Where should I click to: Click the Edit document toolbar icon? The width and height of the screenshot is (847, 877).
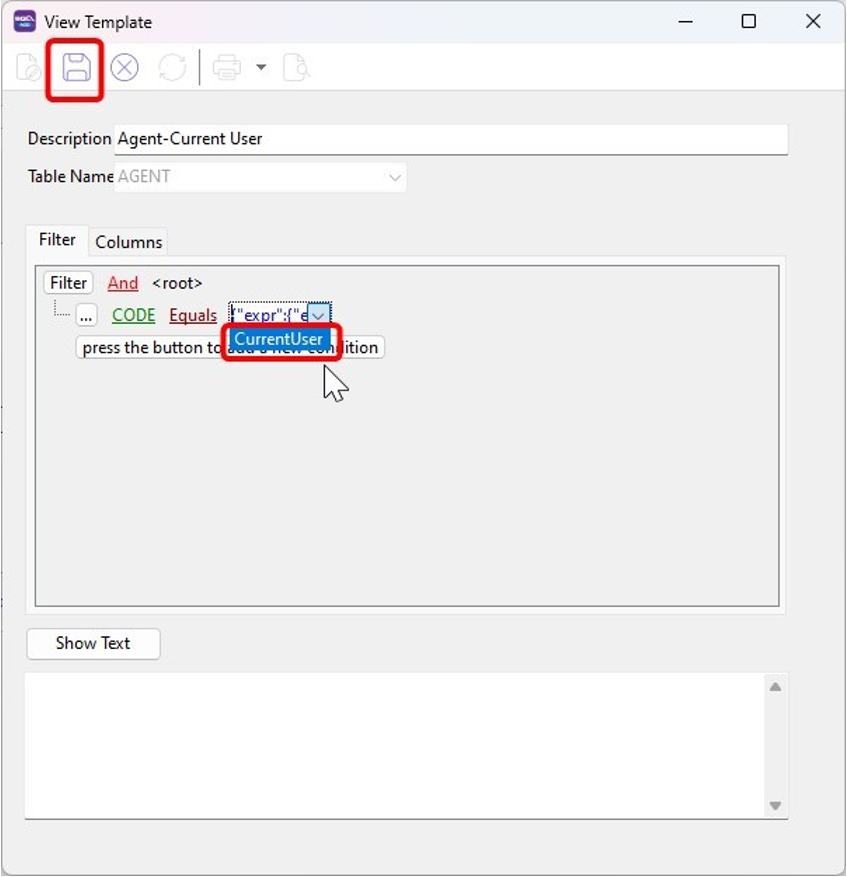coord(28,68)
